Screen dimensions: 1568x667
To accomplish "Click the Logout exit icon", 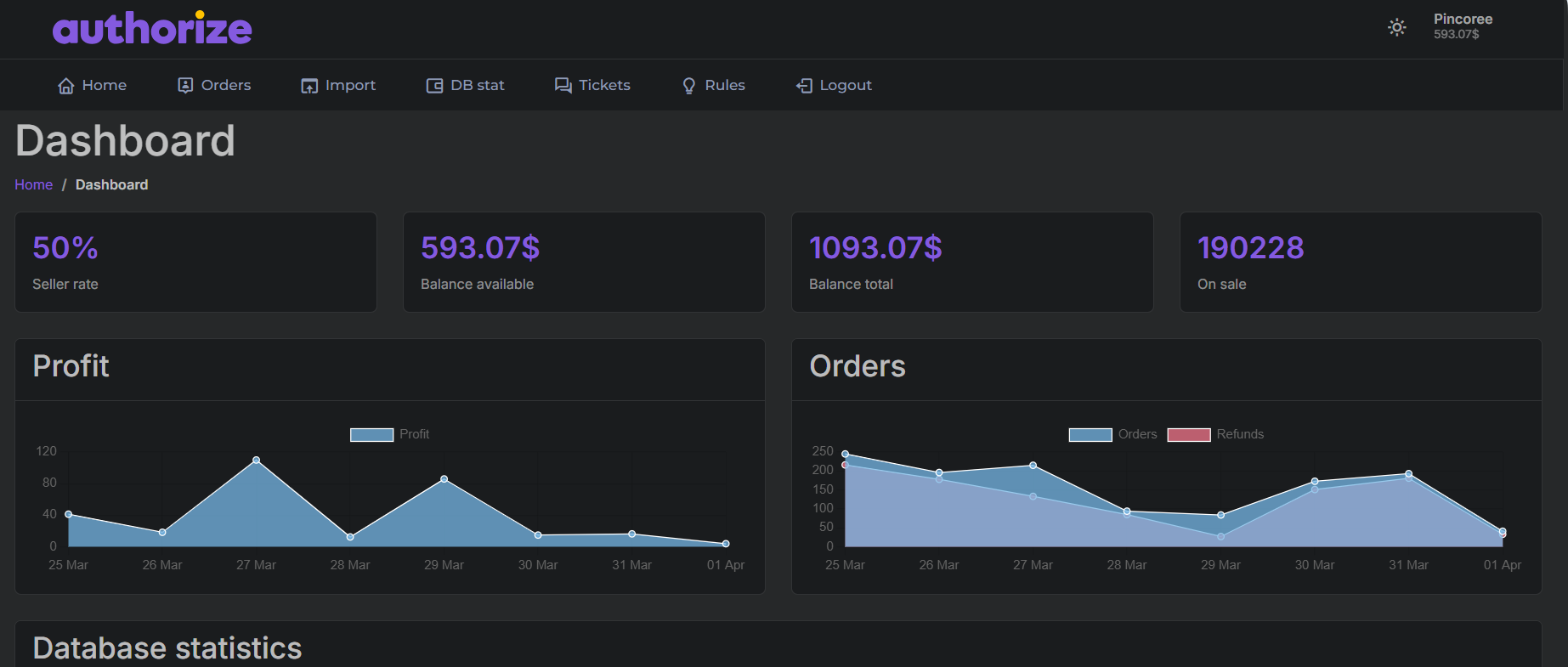I will tap(804, 86).
